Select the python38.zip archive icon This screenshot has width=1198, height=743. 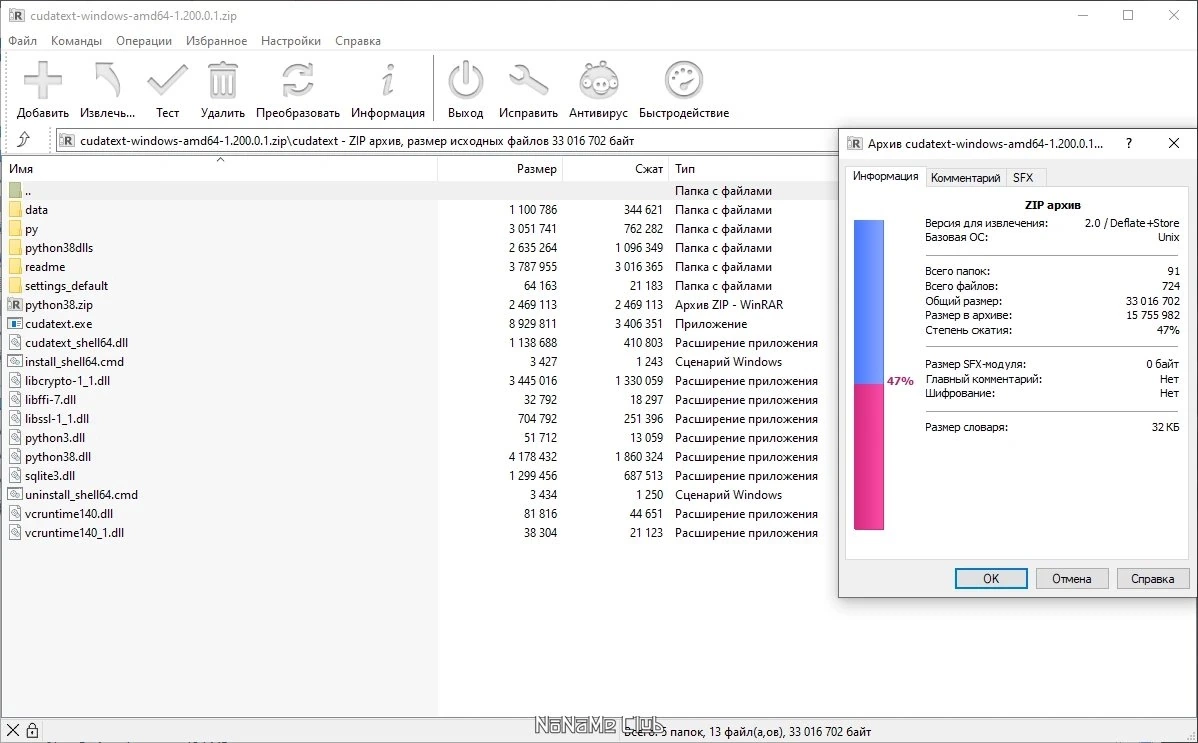pyautogui.click(x=15, y=304)
